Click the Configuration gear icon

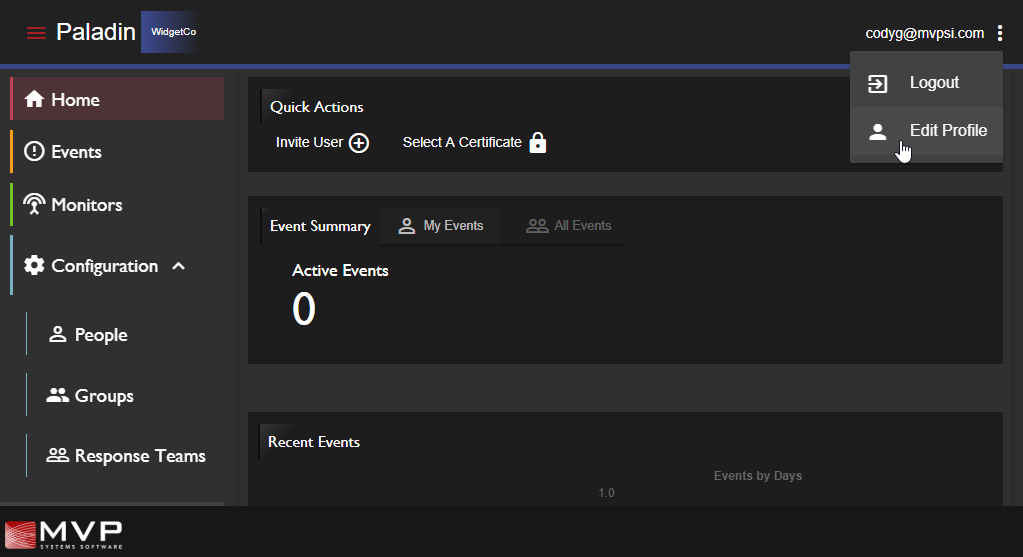click(x=34, y=266)
